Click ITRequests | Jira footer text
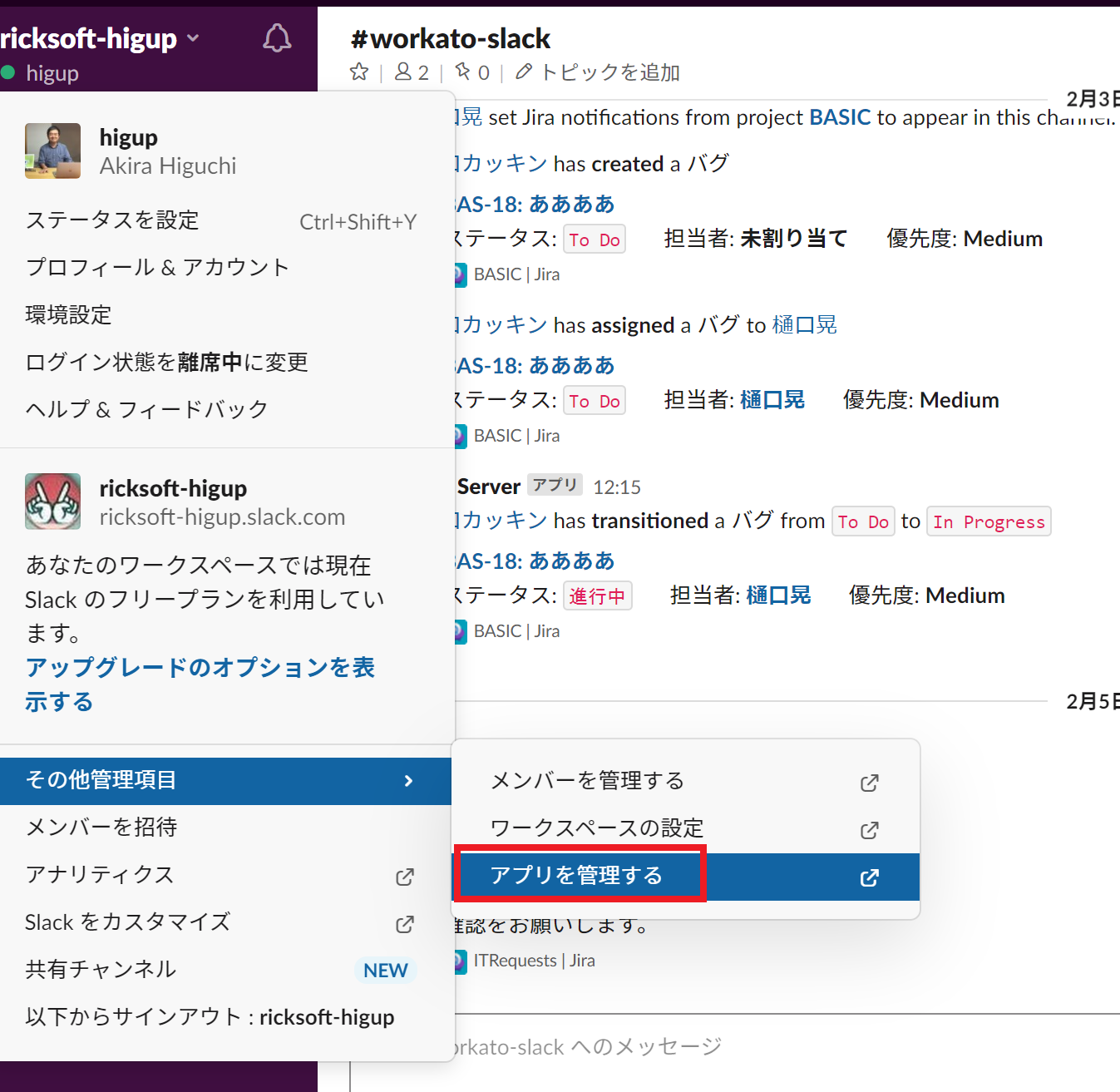Viewport: 1120px width, 1092px height. coord(535,961)
